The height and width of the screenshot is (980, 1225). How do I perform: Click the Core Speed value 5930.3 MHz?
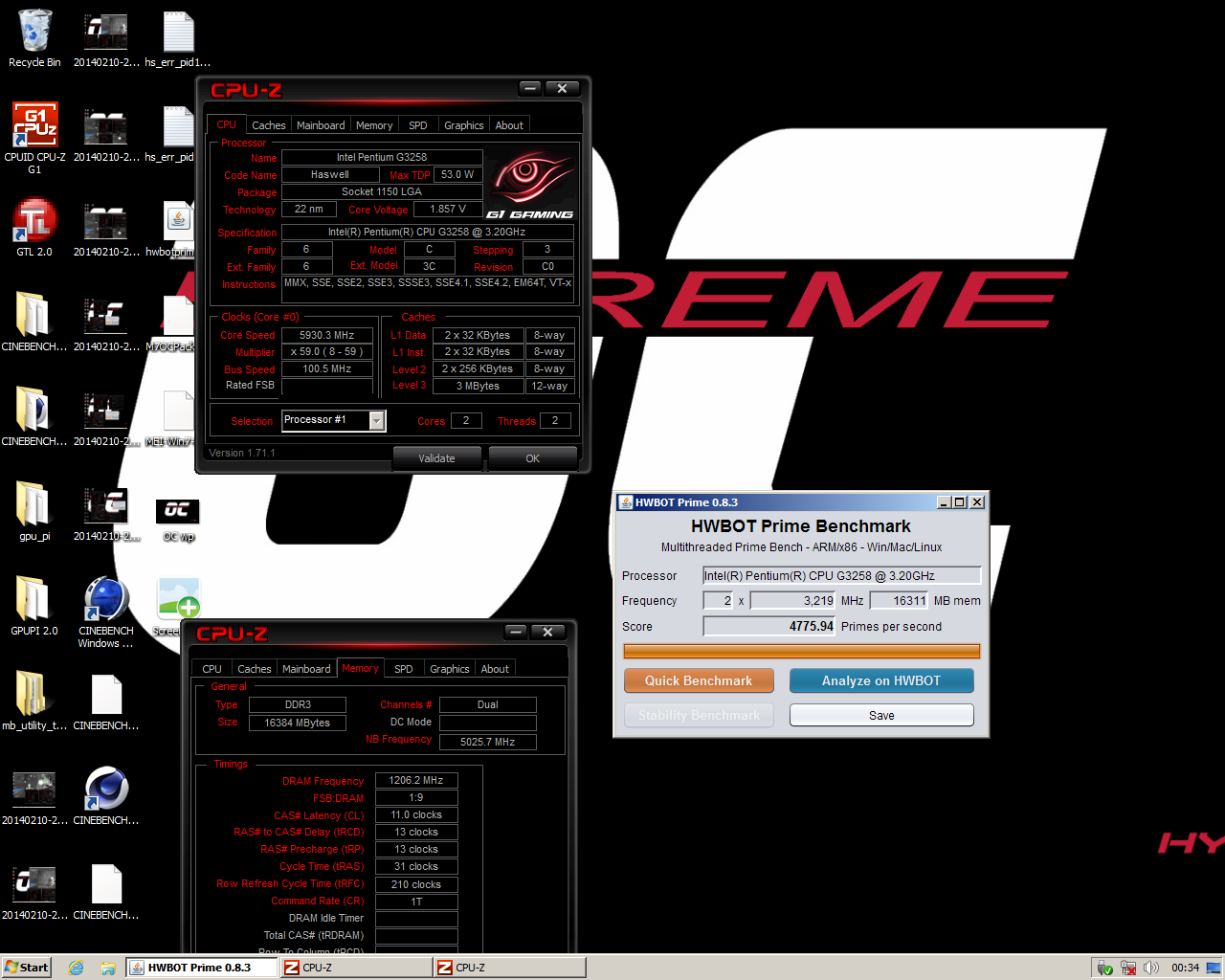327,335
